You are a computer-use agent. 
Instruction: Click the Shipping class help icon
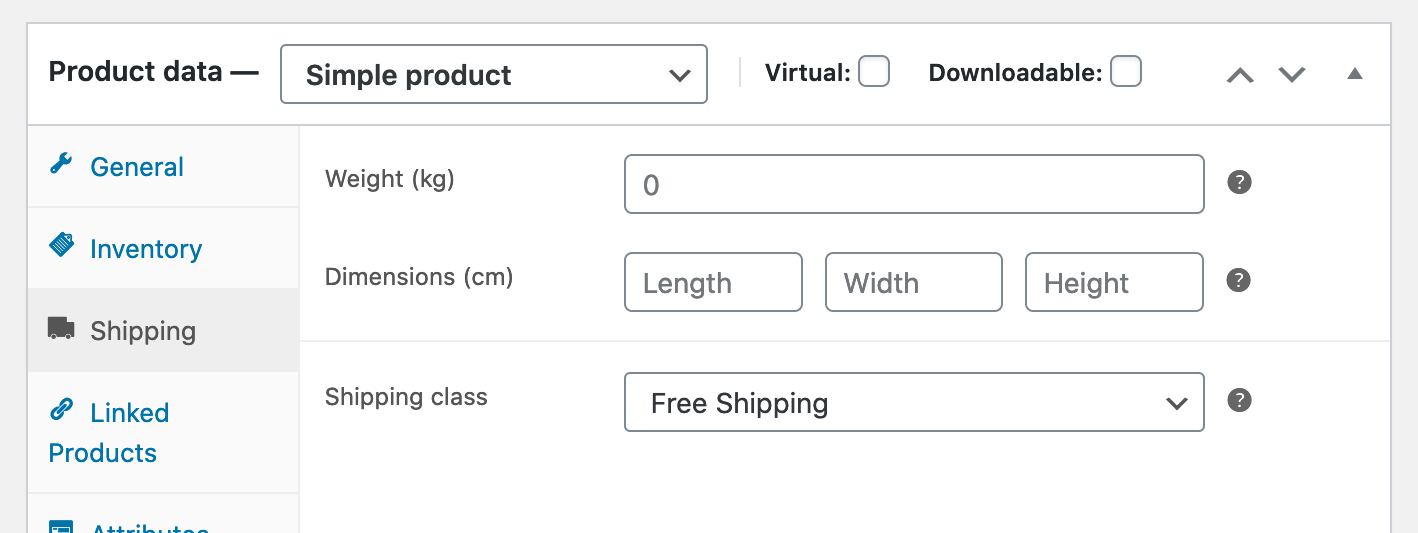tap(1239, 400)
